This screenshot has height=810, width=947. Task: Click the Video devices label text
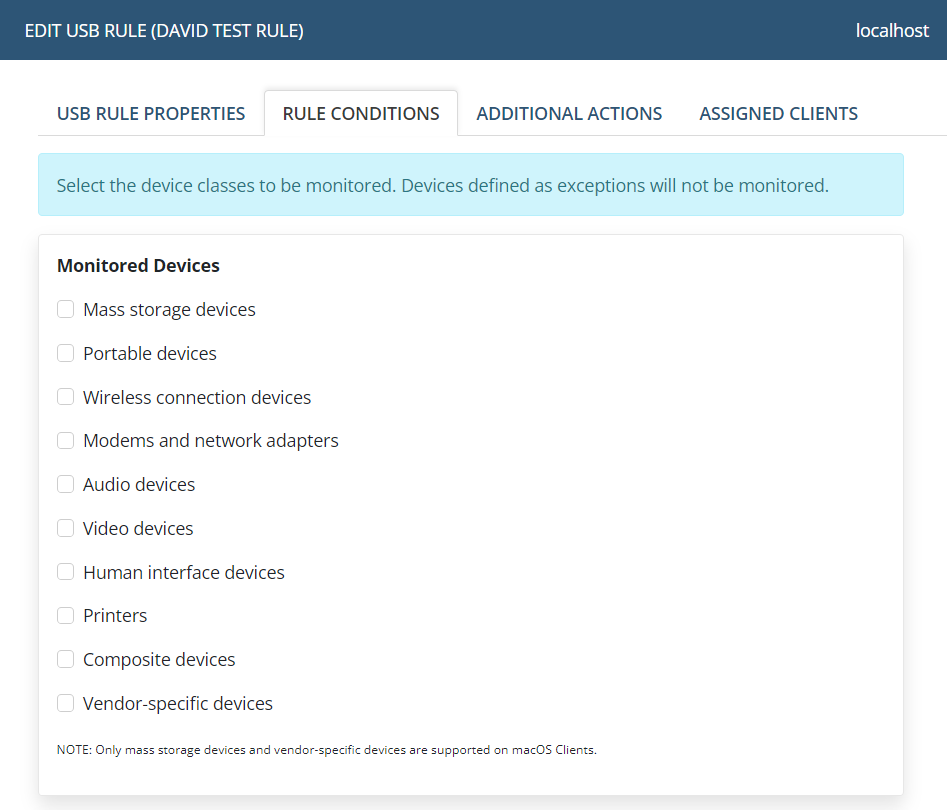click(x=138, y=528)
